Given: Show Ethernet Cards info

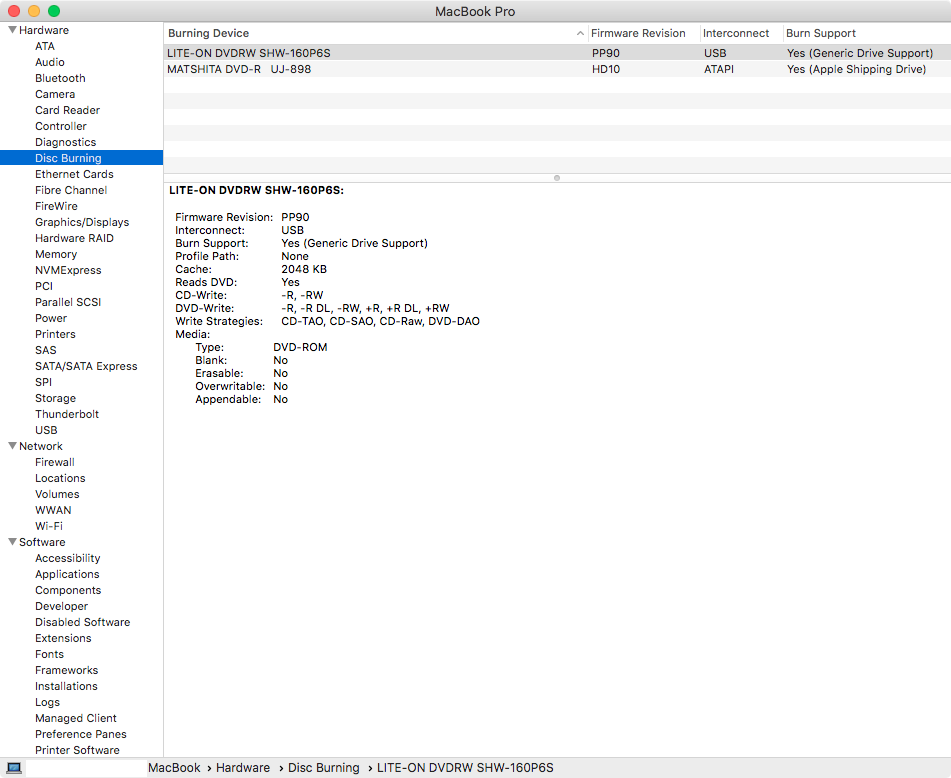Looking at the screenshot, I should [74, 174].
